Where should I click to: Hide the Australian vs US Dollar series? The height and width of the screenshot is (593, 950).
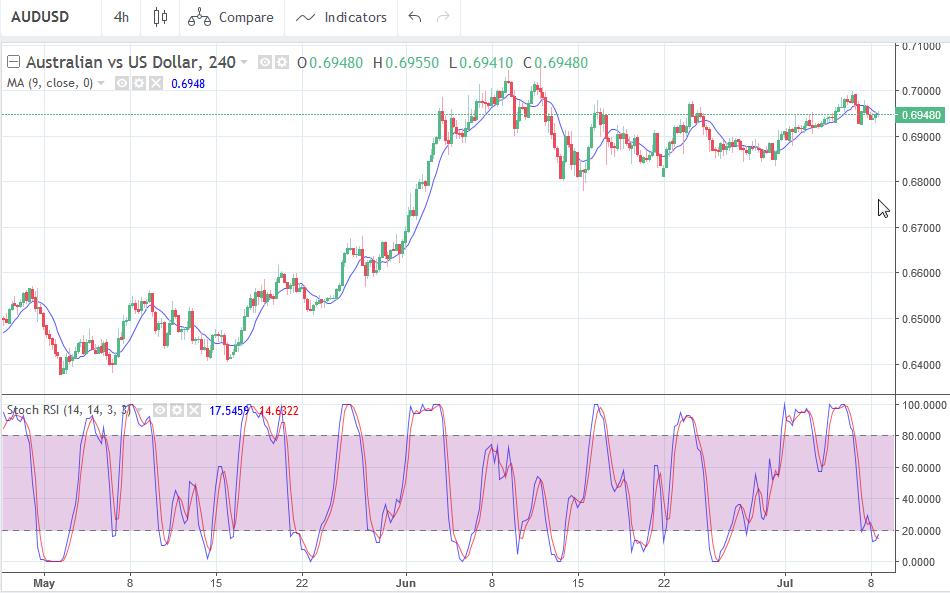click(x=265, y=62)
